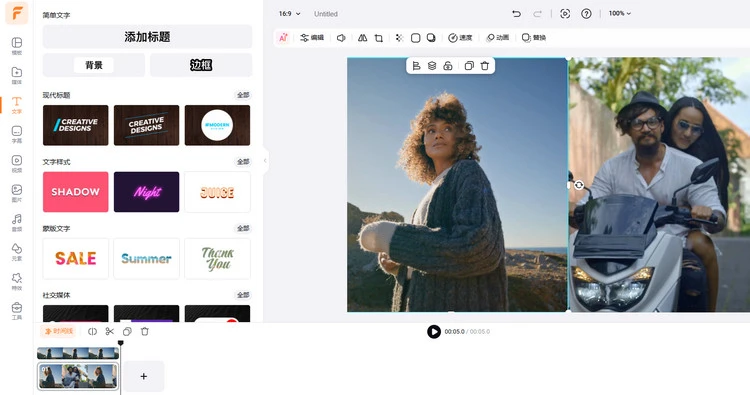The height and width of the screenshot is (395, 750).
Task: Select the crop tool
Action: point(378,38)
